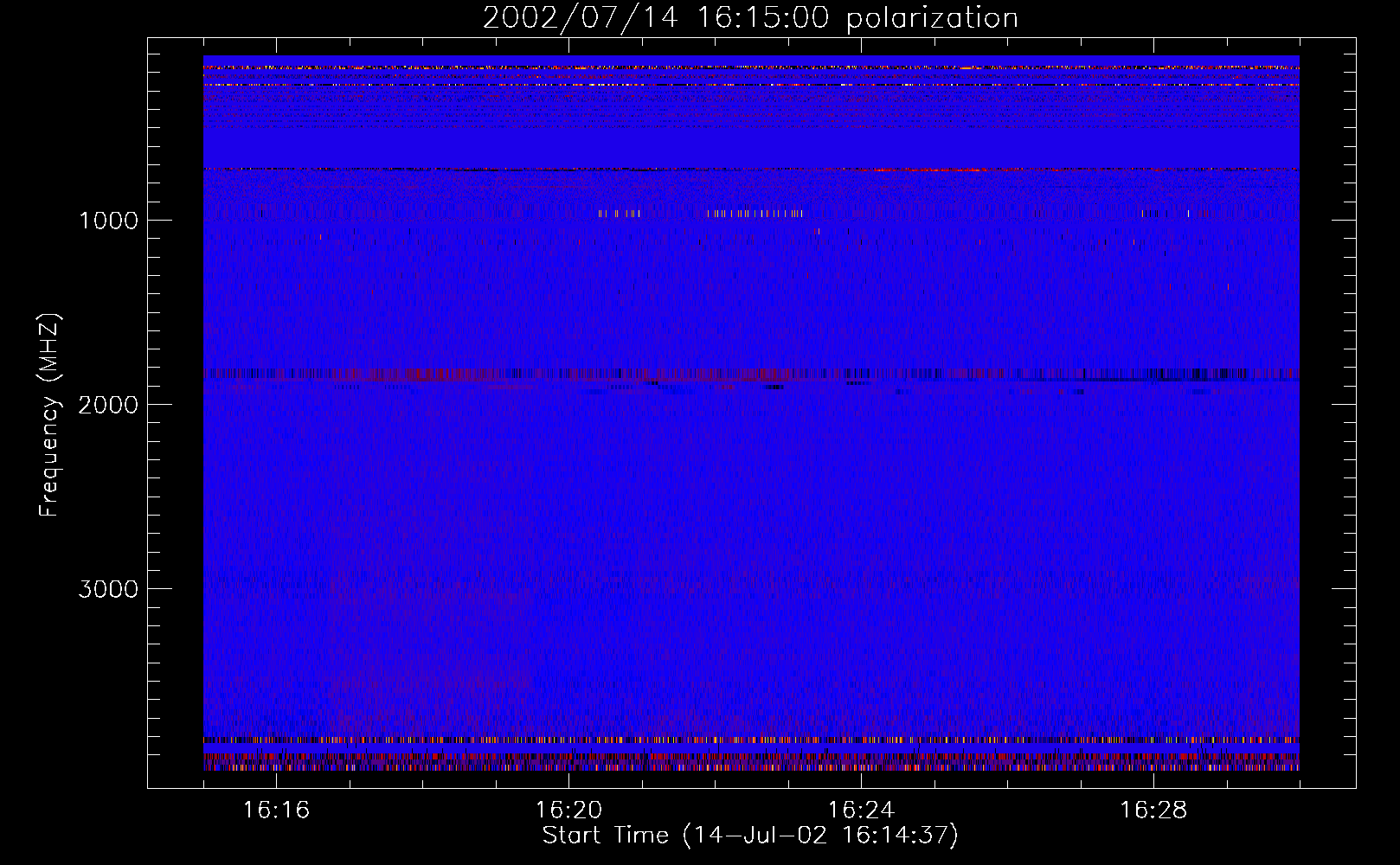This screenshot has width=1400, height=865.
Task: Click the 1000 frequency tick label
Action: click(x=108, y=221)
